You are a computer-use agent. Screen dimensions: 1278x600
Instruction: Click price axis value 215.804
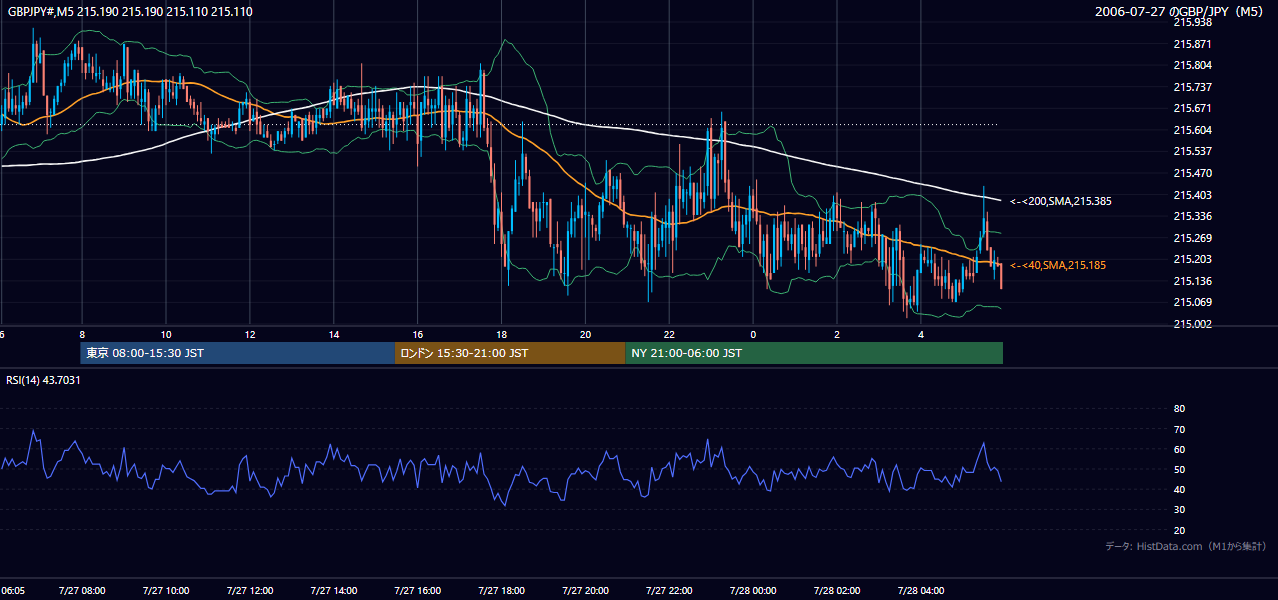[x=1192, y=65]
